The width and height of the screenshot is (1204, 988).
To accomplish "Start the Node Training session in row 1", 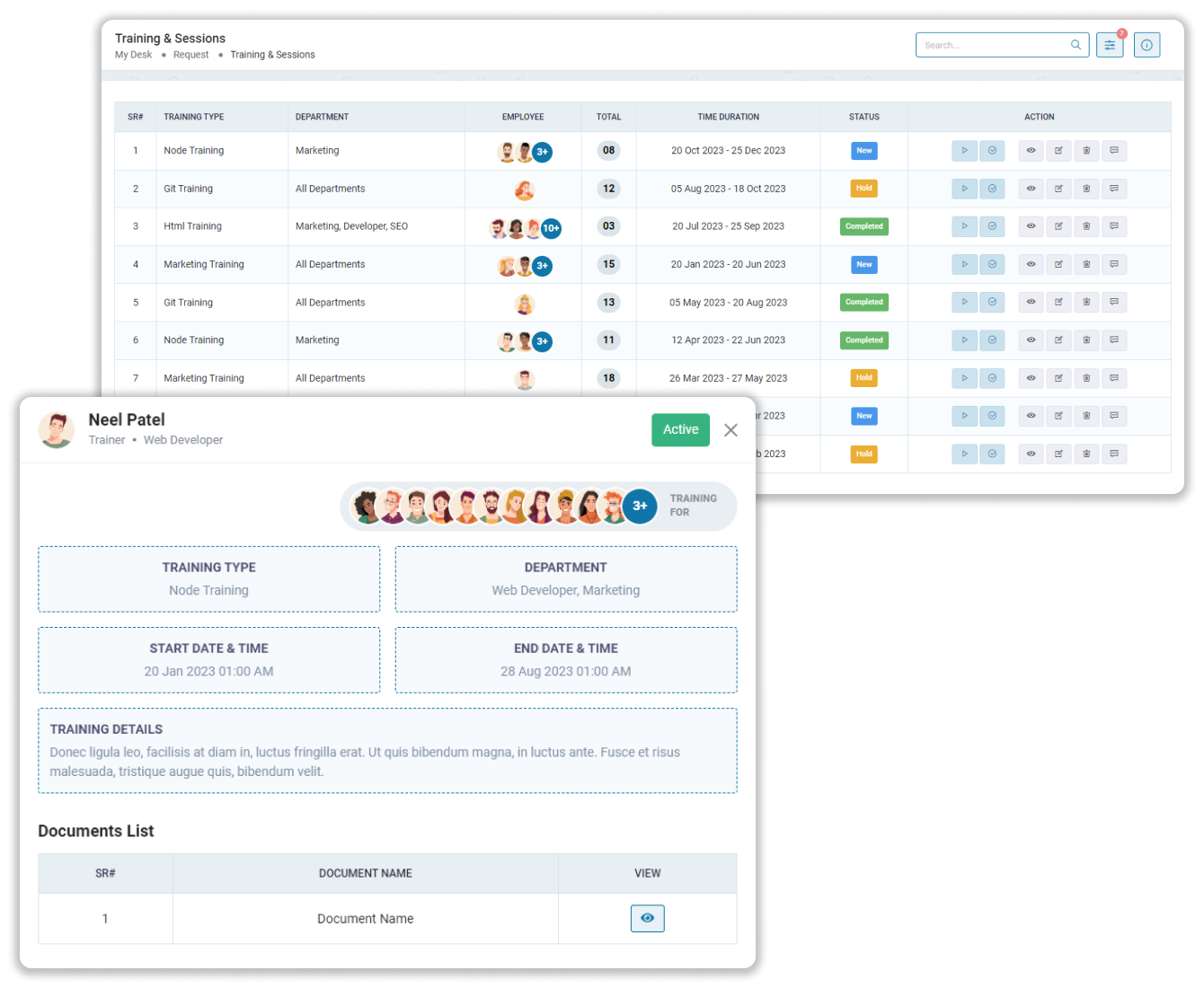I will 964,151.
